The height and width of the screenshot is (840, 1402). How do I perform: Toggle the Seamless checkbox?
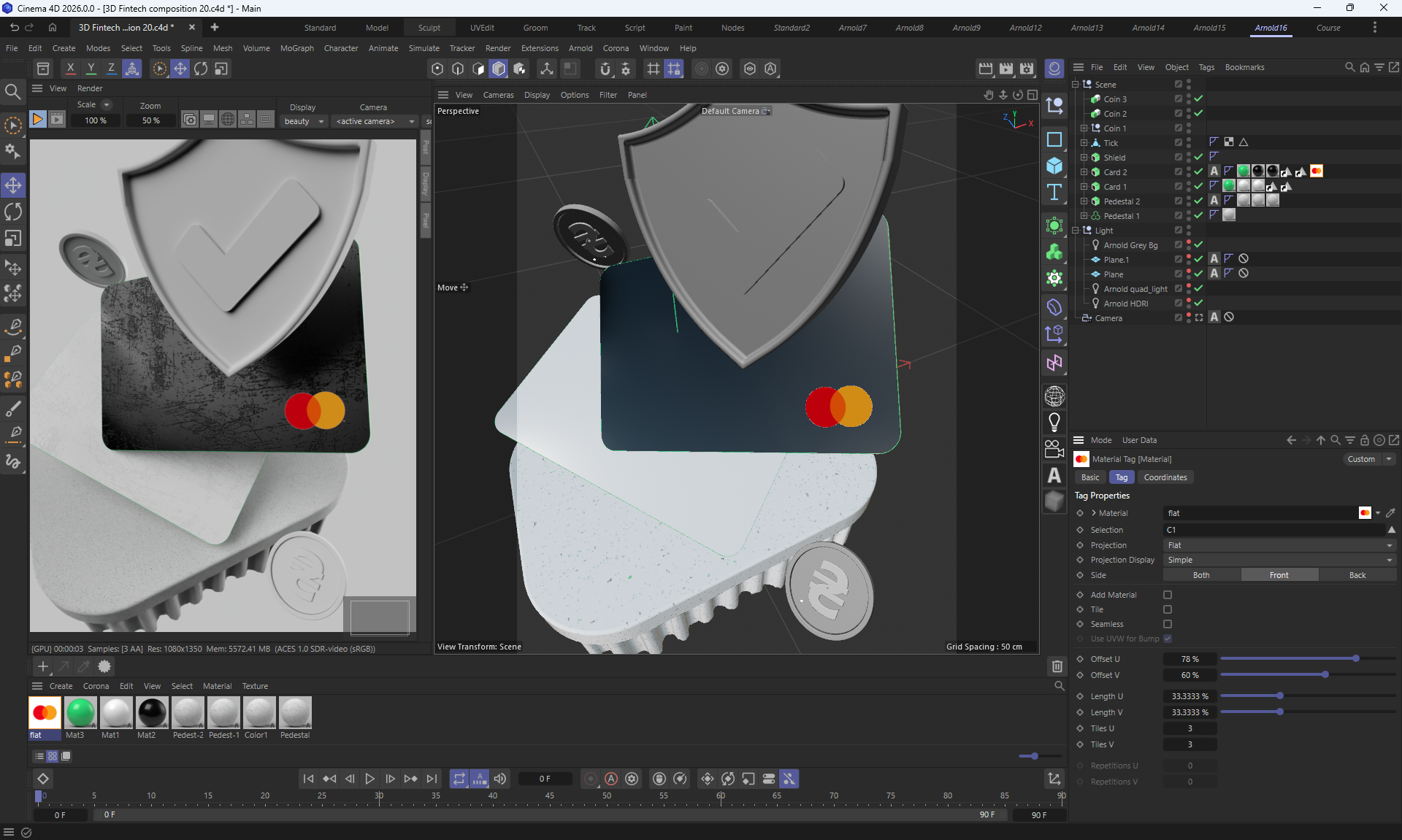(x=1168, y=624)
